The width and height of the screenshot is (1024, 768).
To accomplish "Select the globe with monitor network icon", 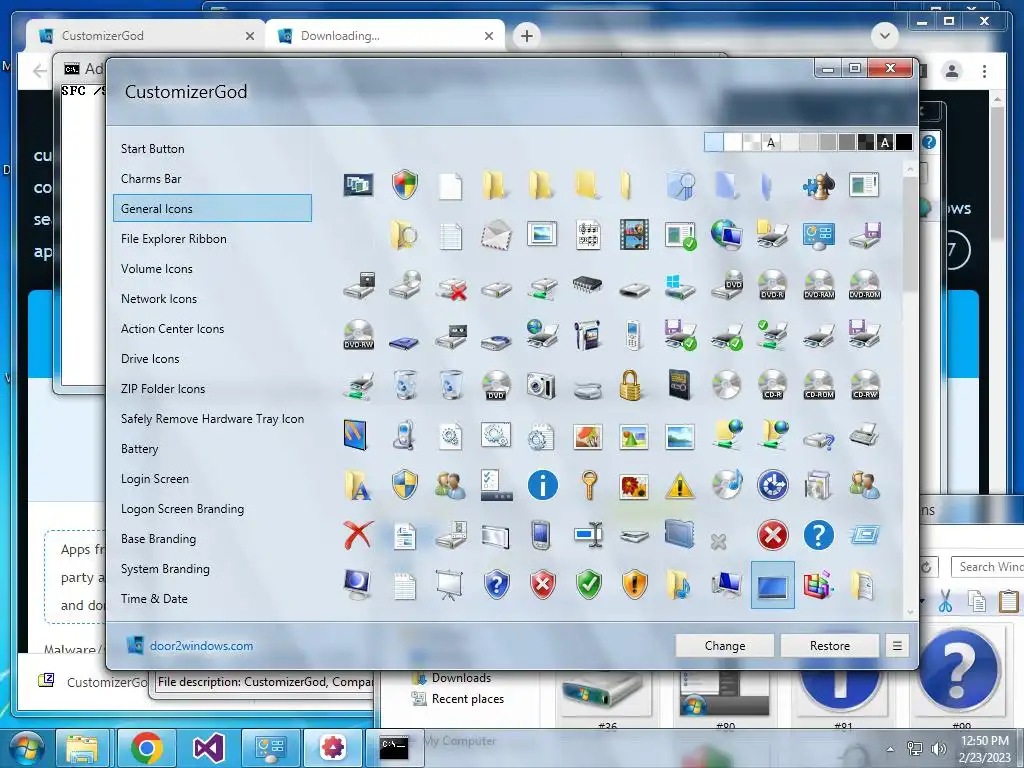I will click(726, 235).
